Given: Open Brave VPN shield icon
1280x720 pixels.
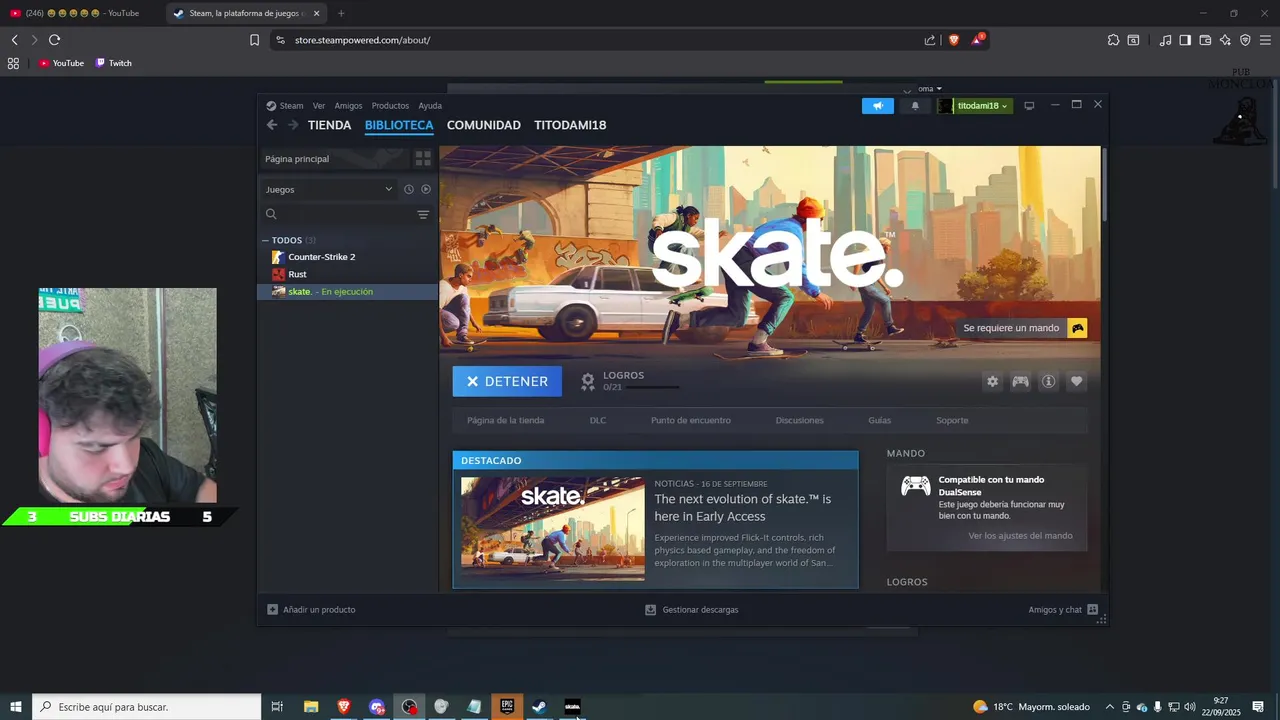Looking at the screenshot, I should (1245, 40).
